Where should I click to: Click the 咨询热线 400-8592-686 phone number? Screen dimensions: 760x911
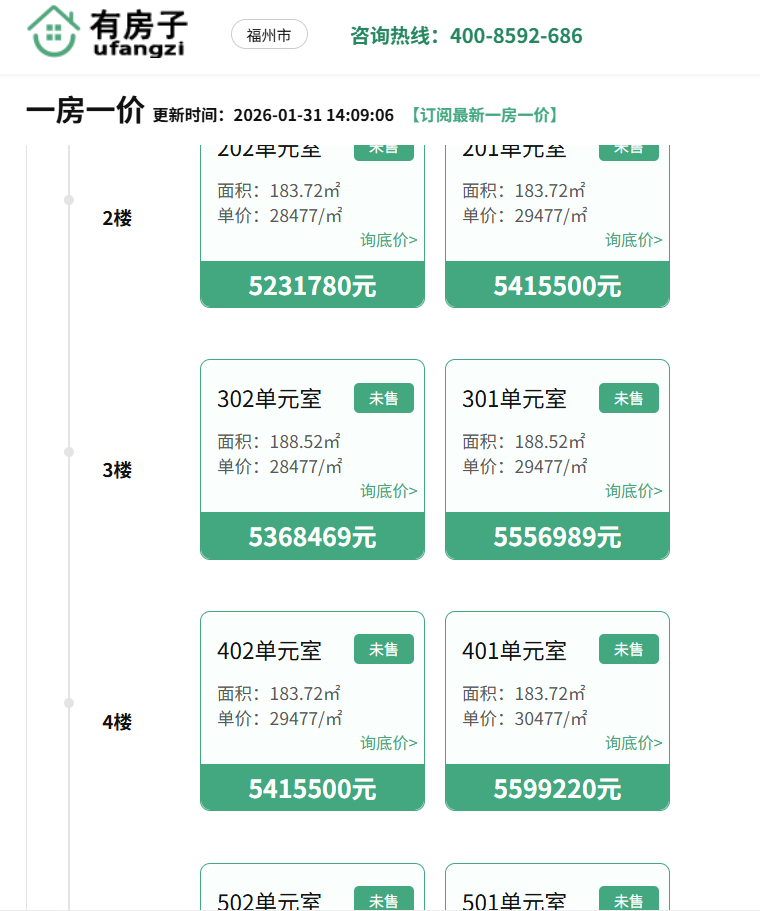(466, 36)
